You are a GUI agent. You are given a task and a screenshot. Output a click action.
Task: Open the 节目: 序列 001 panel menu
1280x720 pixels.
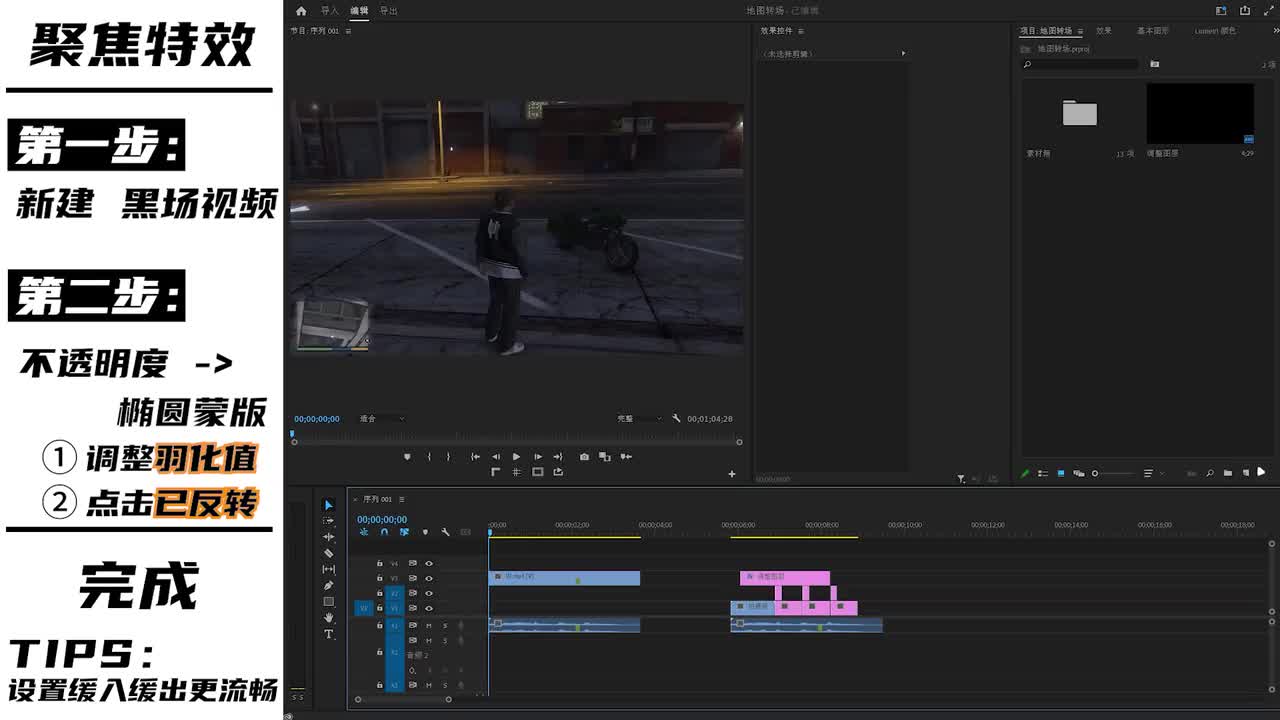pos(347,31)
